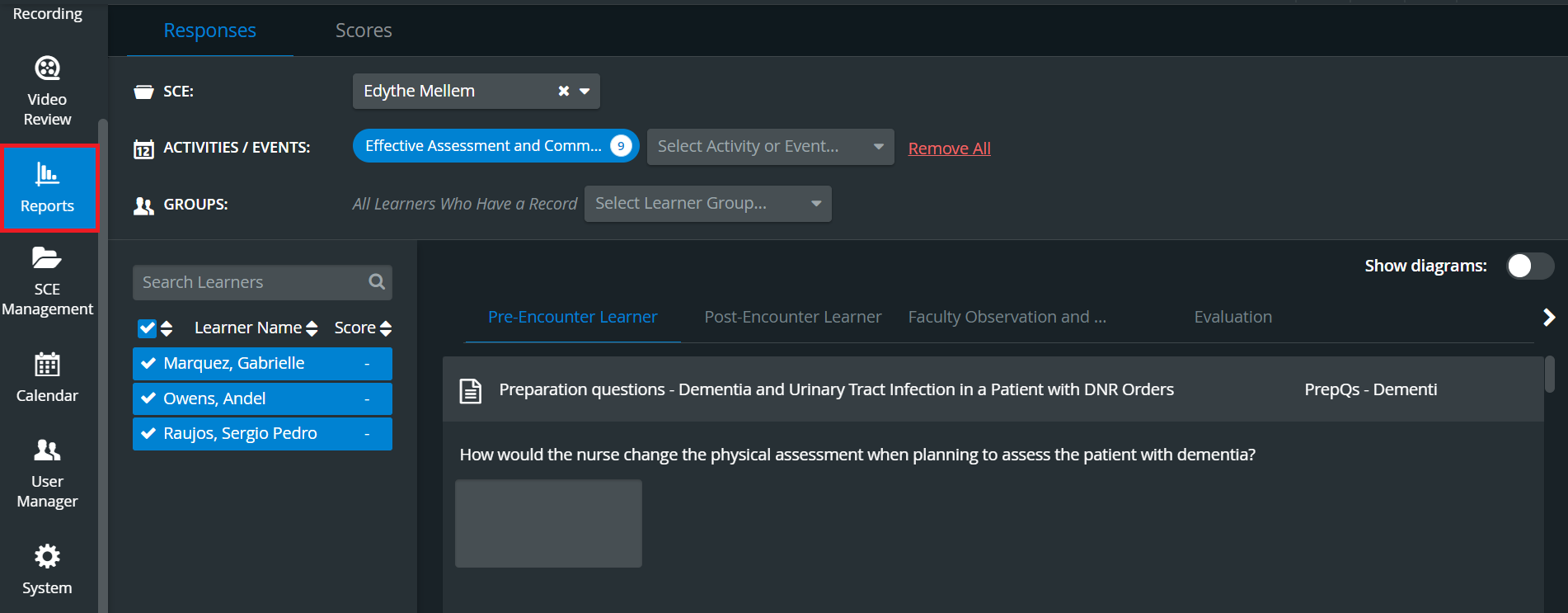Switch to the Scores tab
1568x613 pixels.
(364, 31)
